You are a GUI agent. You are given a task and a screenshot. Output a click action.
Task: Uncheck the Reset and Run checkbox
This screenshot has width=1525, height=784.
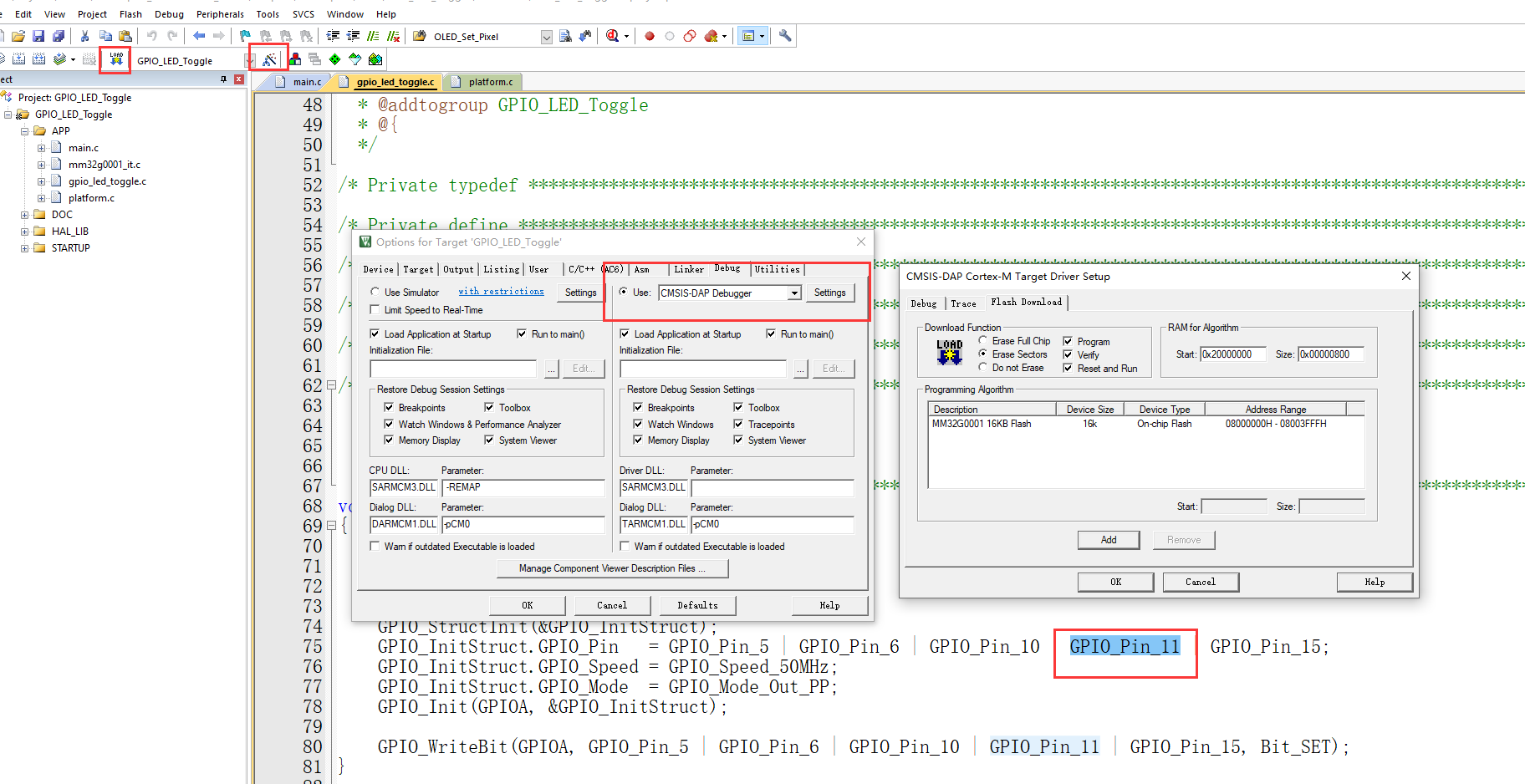pyautogui.click(x=1068, y=368)
